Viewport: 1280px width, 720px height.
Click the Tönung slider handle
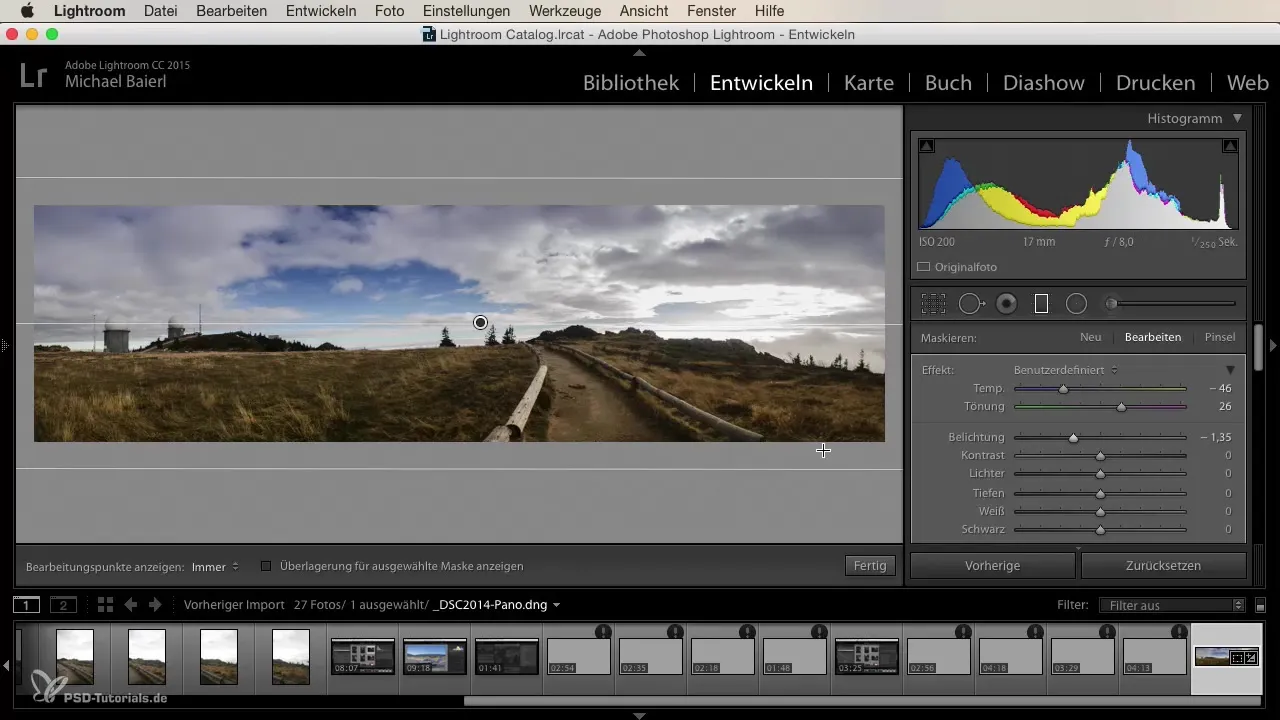pos(1121,407)
